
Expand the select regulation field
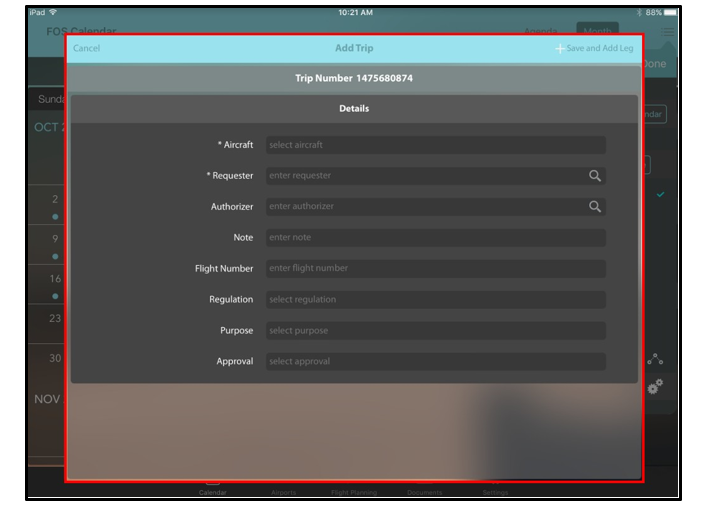(x=435, y=300)
